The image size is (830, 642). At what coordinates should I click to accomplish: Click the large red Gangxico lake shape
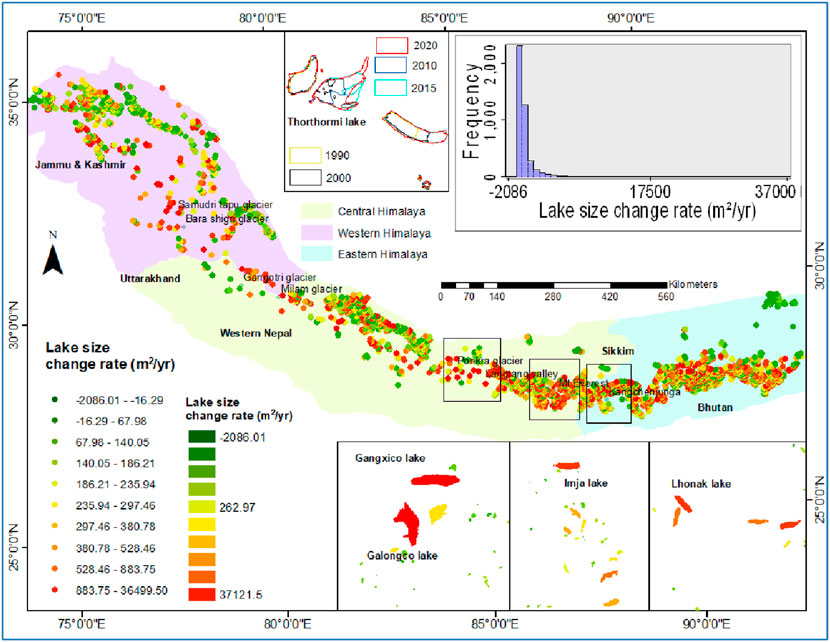[436, 481]
